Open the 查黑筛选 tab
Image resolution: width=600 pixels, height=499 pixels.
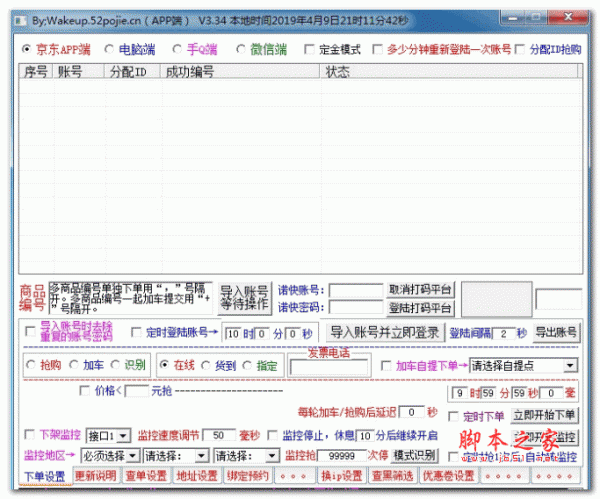coord(393,476)
